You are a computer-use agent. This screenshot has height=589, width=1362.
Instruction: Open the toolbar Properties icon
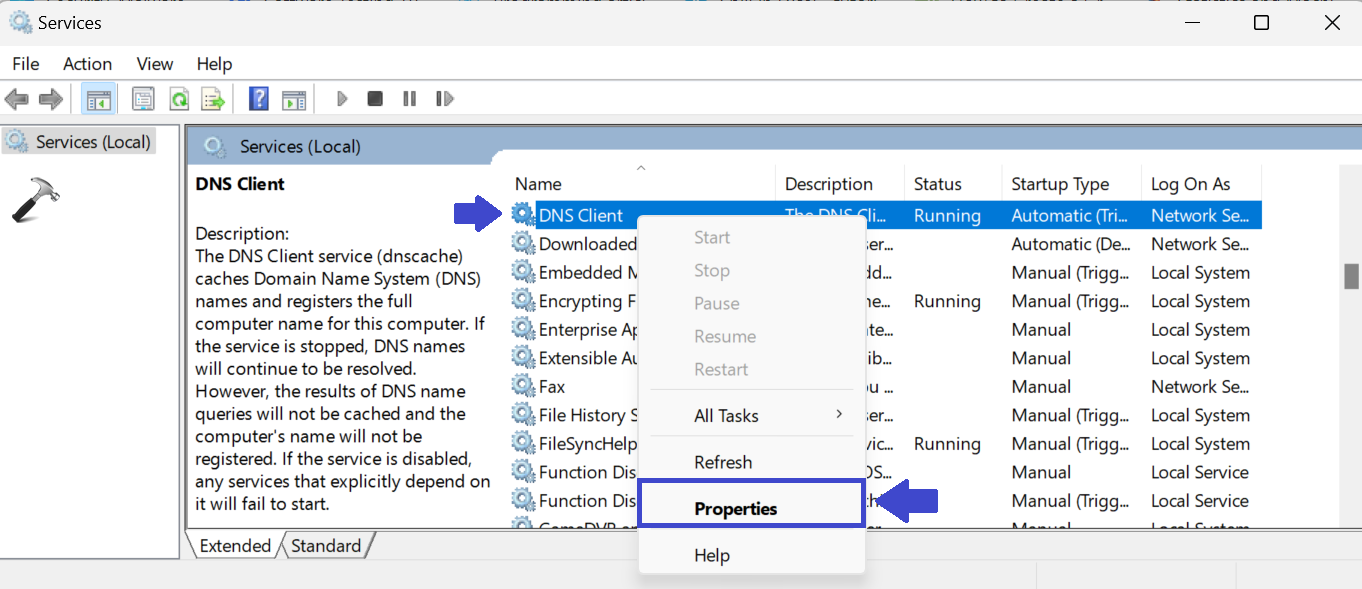click(x=143, y=99)
